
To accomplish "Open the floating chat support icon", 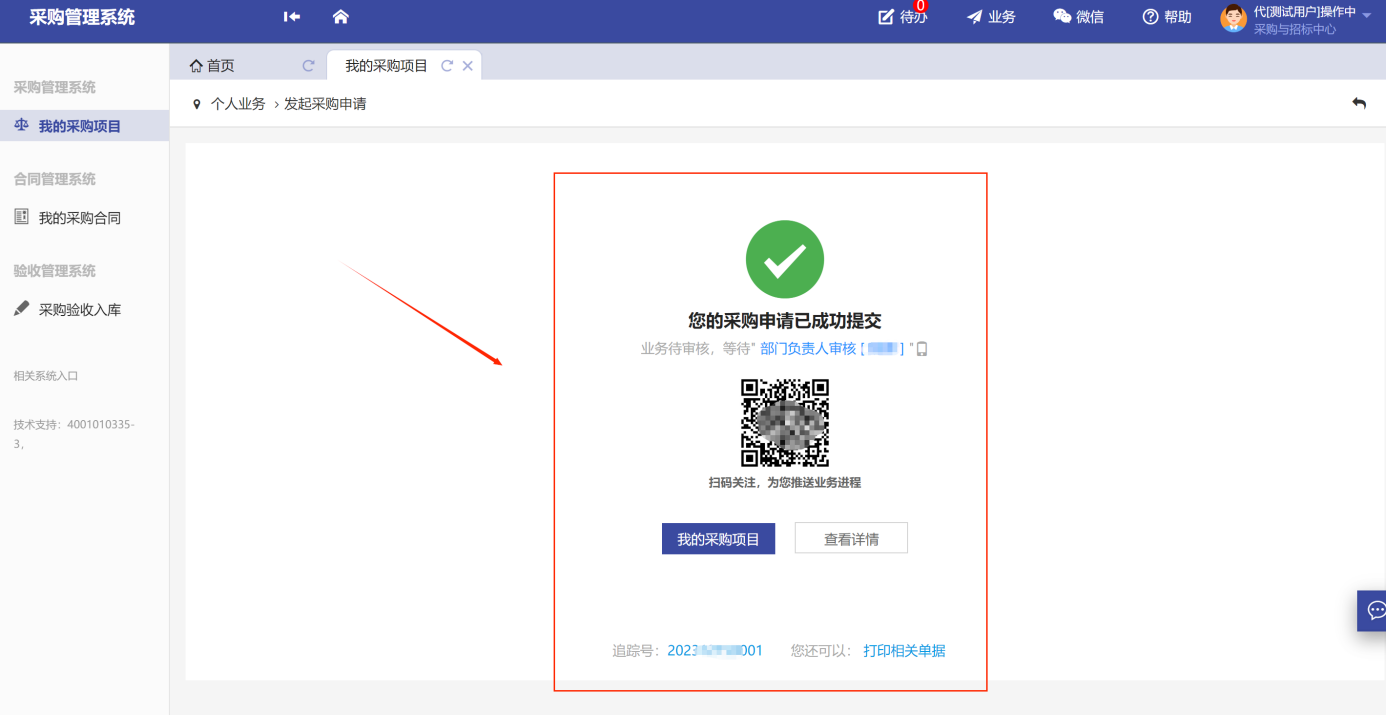I will pyautogui.click(x=1375, y=610).
